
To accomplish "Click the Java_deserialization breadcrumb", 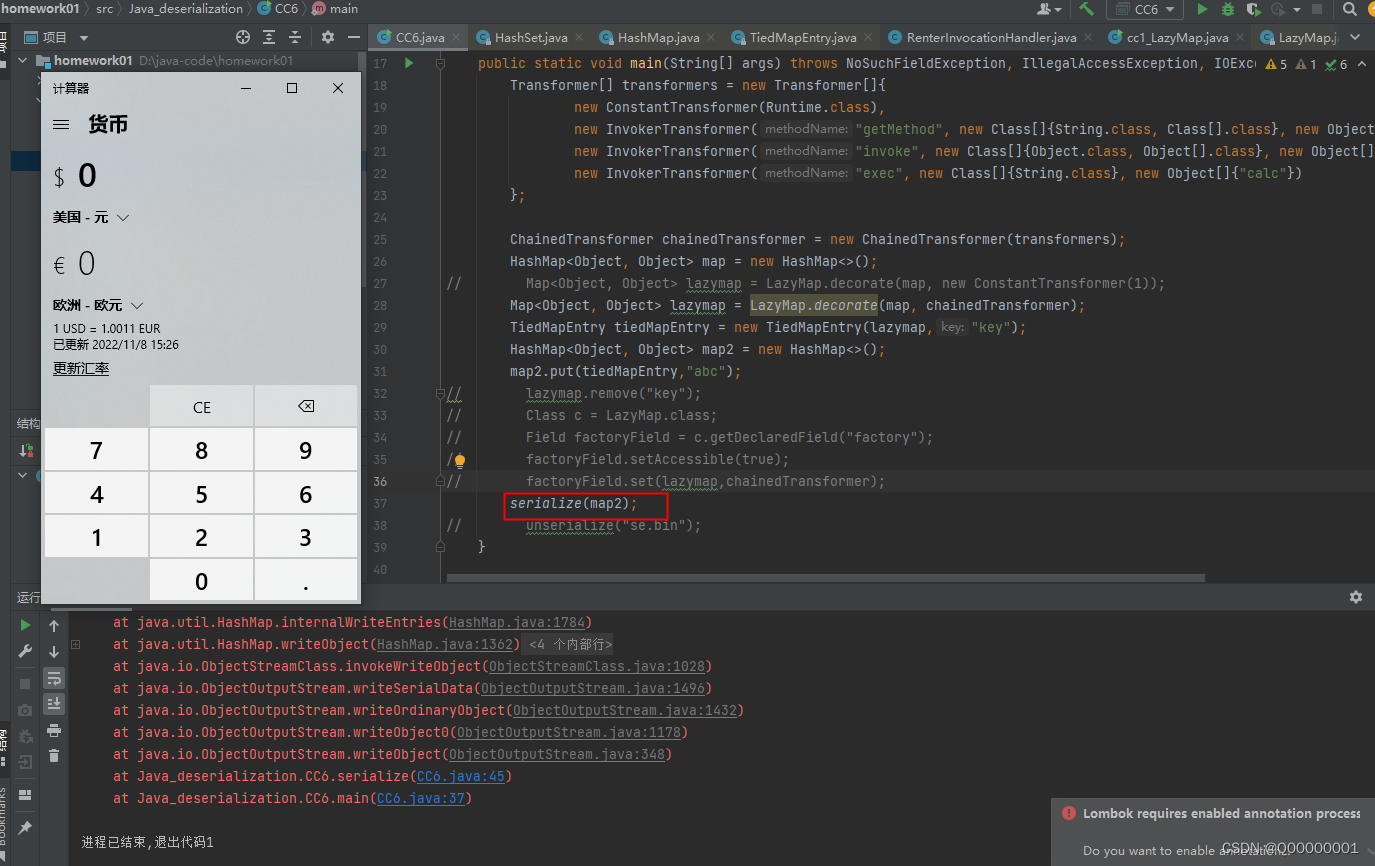I will click(x=186, y=9).
